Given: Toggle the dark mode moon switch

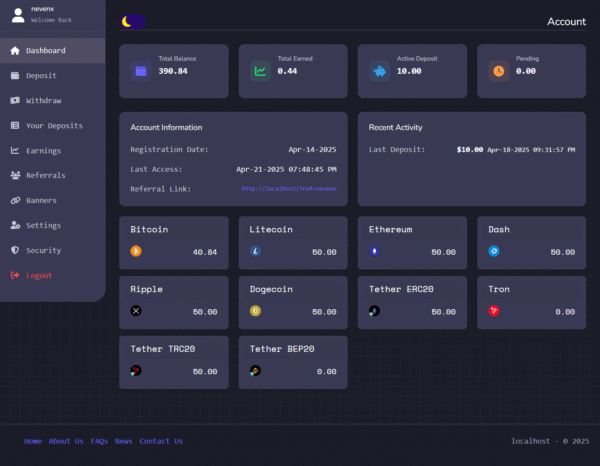Looking at the screenshot, I should (x=133, y=21).
